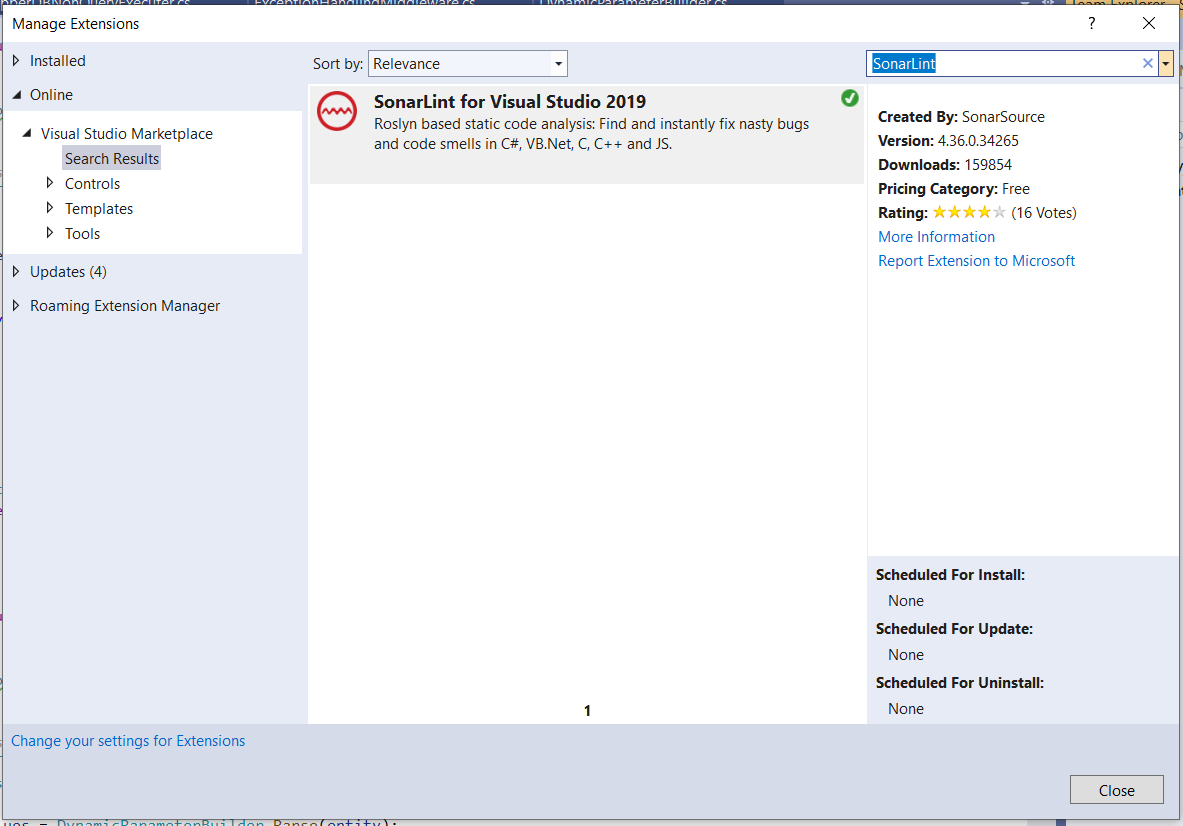Click the SonarLint extension logo icon
The width and height of the screenshot is (1183, 826).
click(x=337, y=112)
